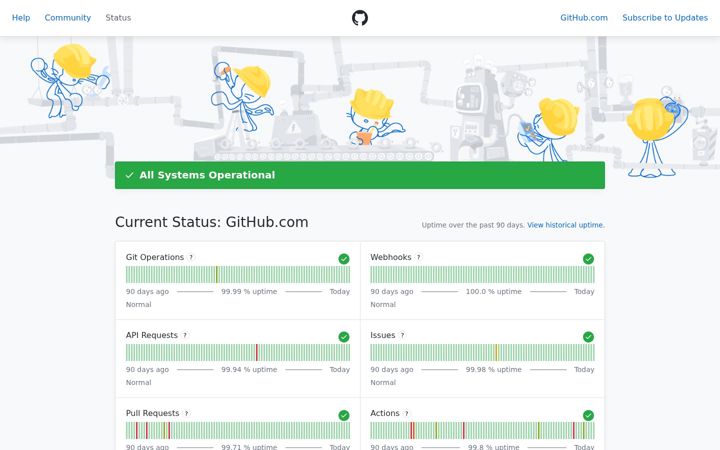Viewport: 720px width, 450px height.
Task: Click Normal under API Requests
Action: (139, 382)
